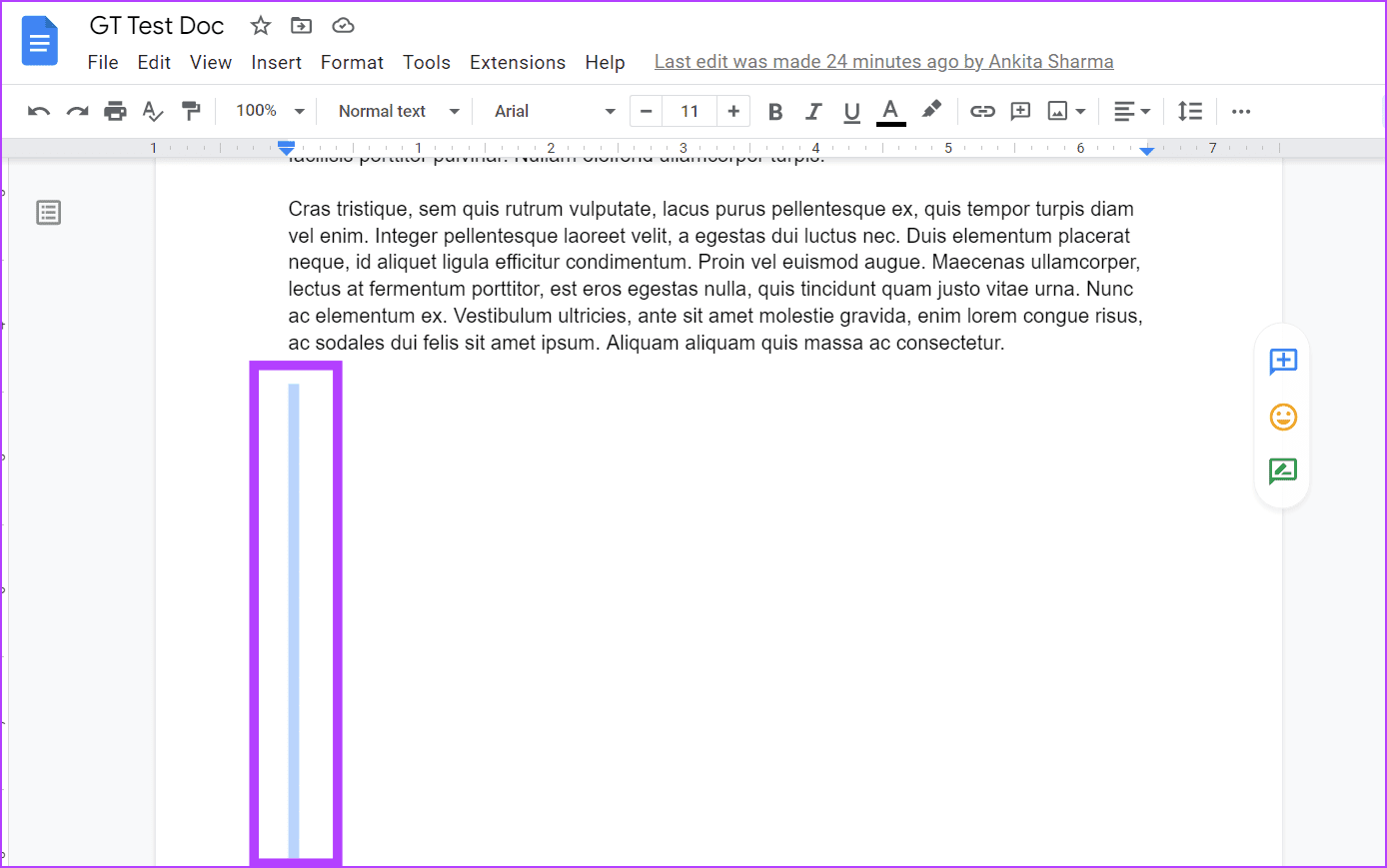This screenshot has height=868, width=1387.
Task: Add an emoji reaction from the side panel
Action: click(1283, 417)
